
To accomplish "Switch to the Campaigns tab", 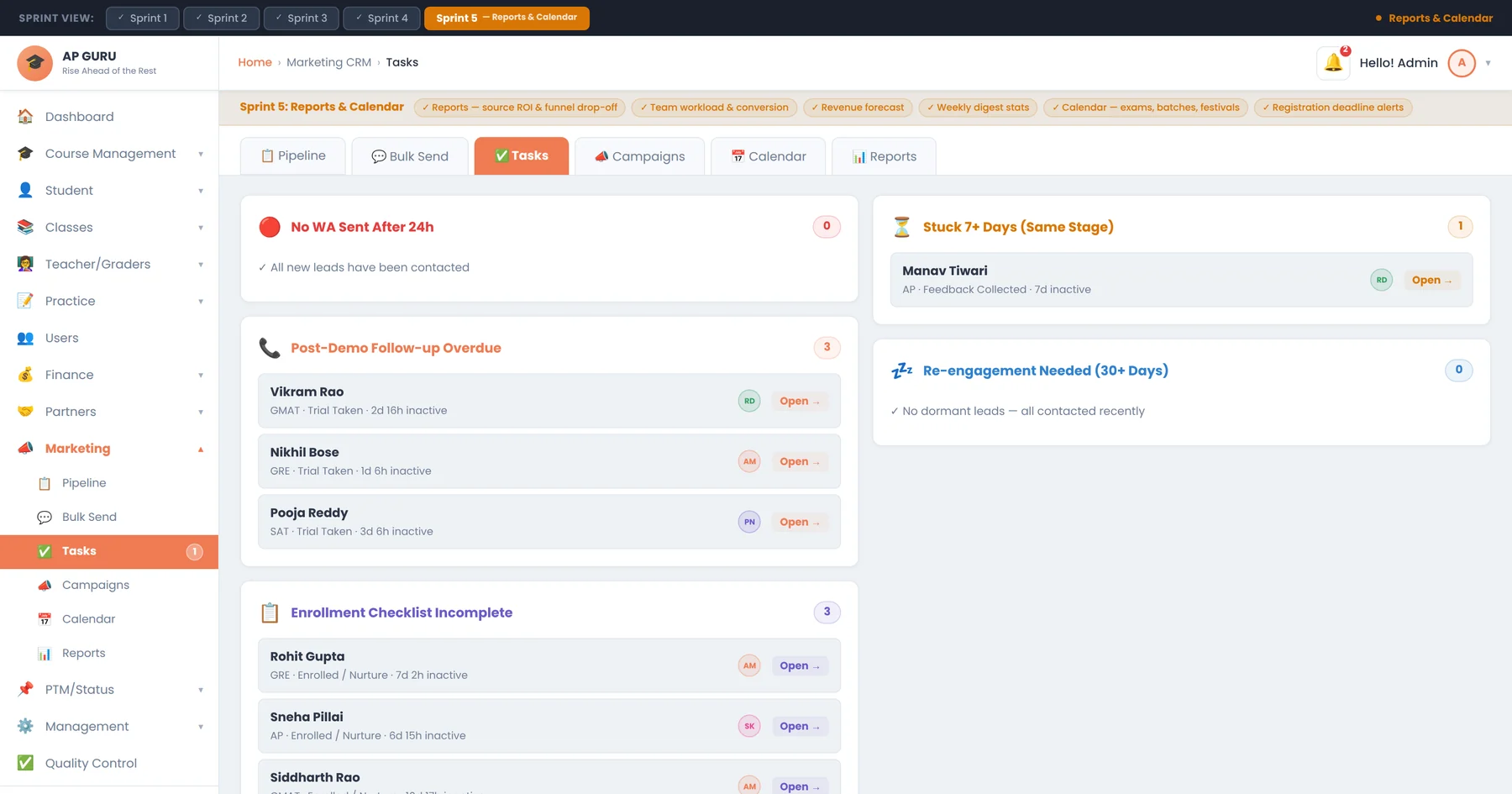I will (640, 156).
